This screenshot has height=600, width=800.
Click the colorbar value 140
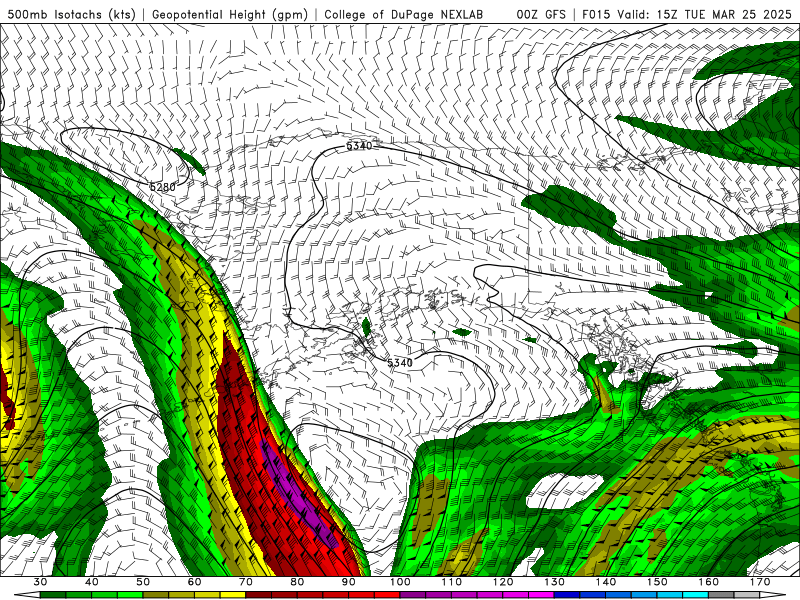pos(606,582)
